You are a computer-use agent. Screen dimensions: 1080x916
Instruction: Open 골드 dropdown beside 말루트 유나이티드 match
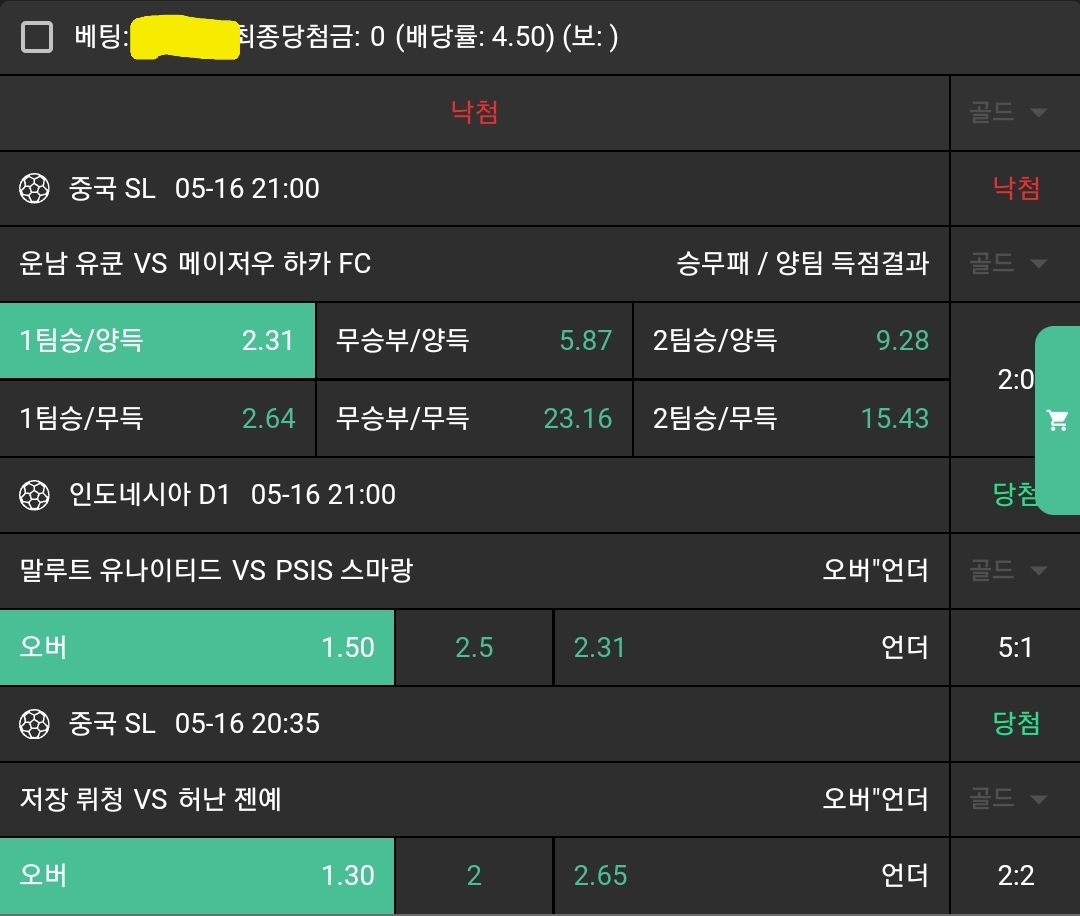click(x=1009, y=571)
